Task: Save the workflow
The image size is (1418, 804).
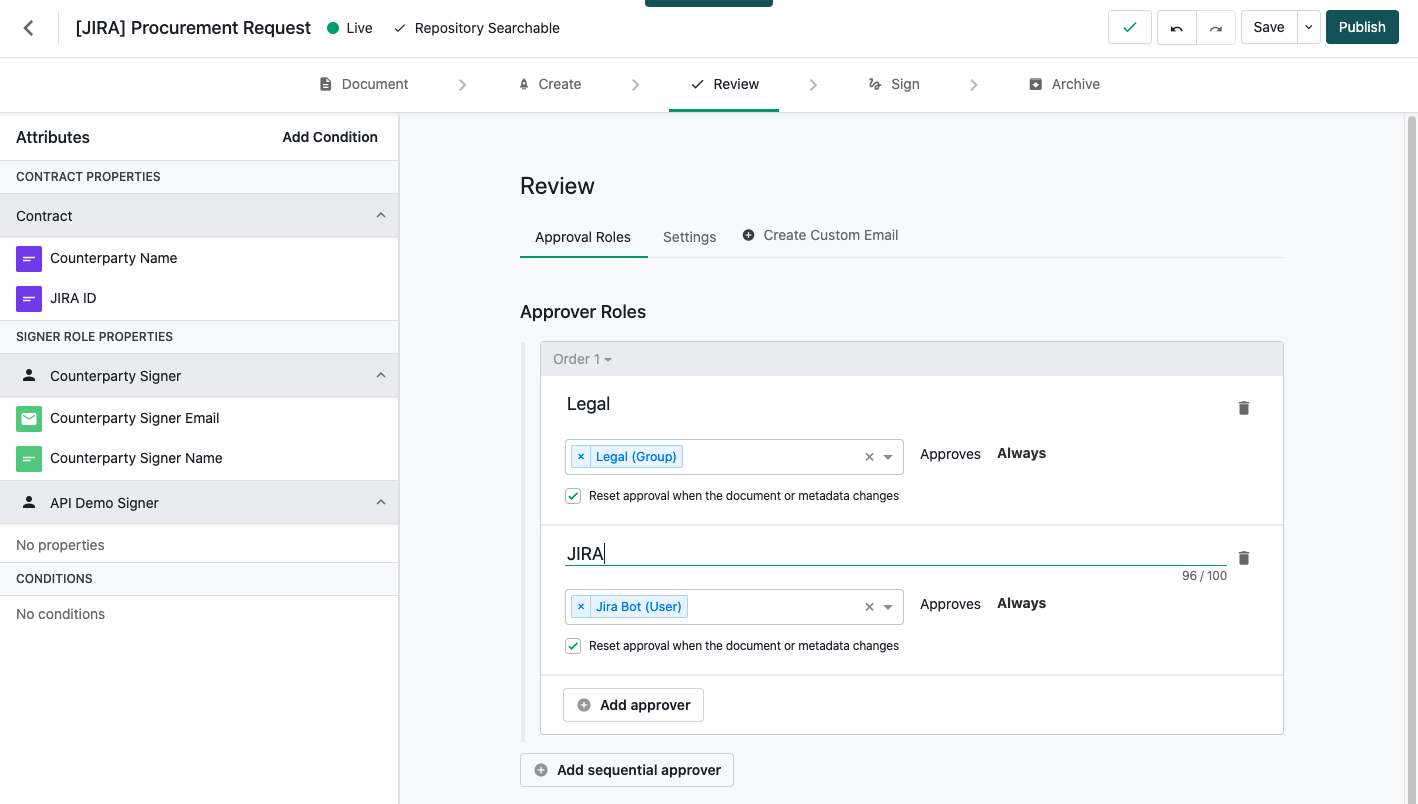Action: 1269,27
